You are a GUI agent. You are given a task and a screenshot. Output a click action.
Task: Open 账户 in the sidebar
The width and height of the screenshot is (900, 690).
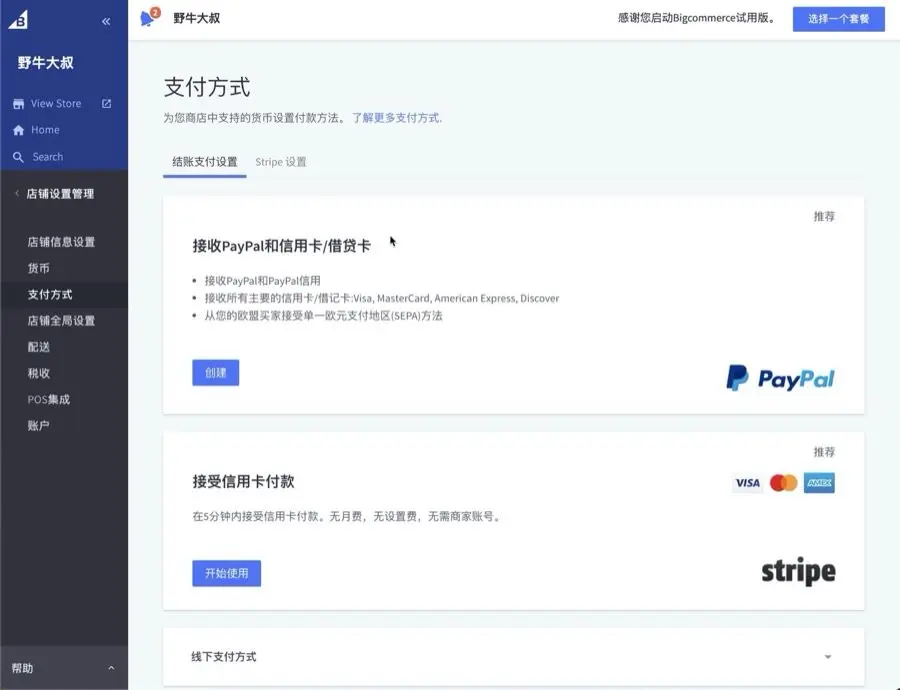click(38, 426)
